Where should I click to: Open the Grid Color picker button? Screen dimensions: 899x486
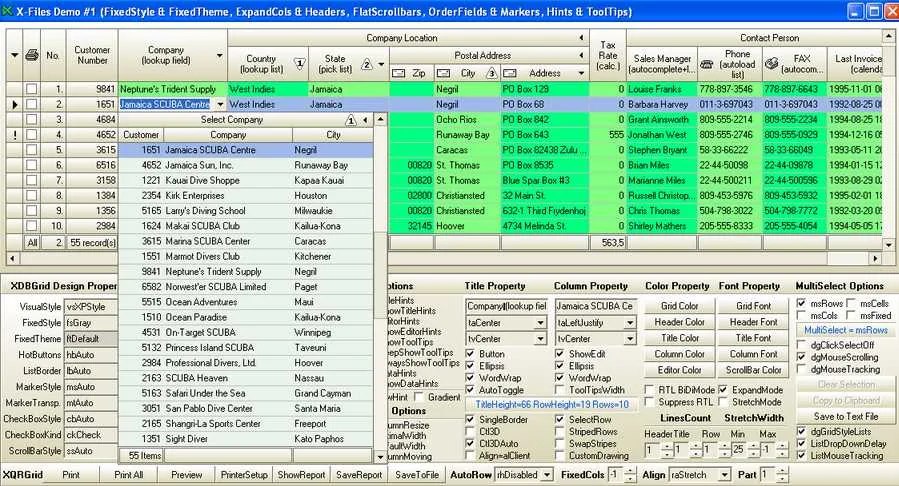(x=679, y=306)
